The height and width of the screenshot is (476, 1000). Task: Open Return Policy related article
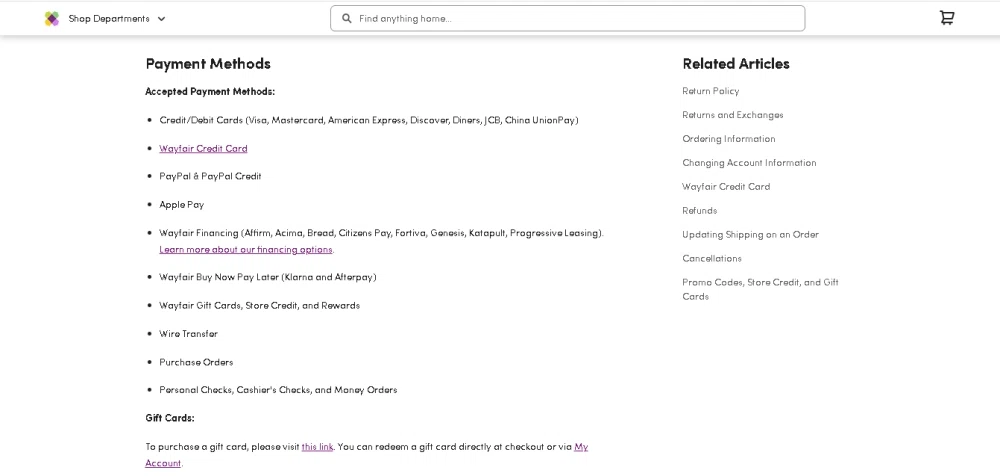click(x=710, y=91)
